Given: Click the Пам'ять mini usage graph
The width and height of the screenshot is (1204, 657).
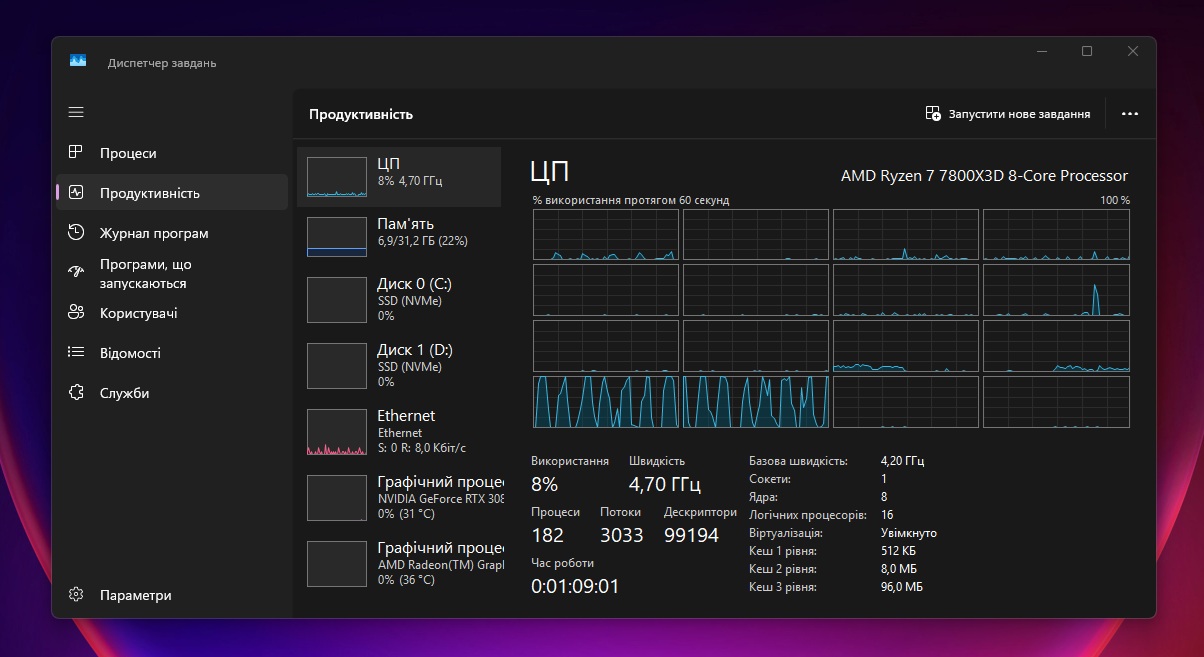Looking at the screenshot, I should pyautogui.click(x=337, y=237).
